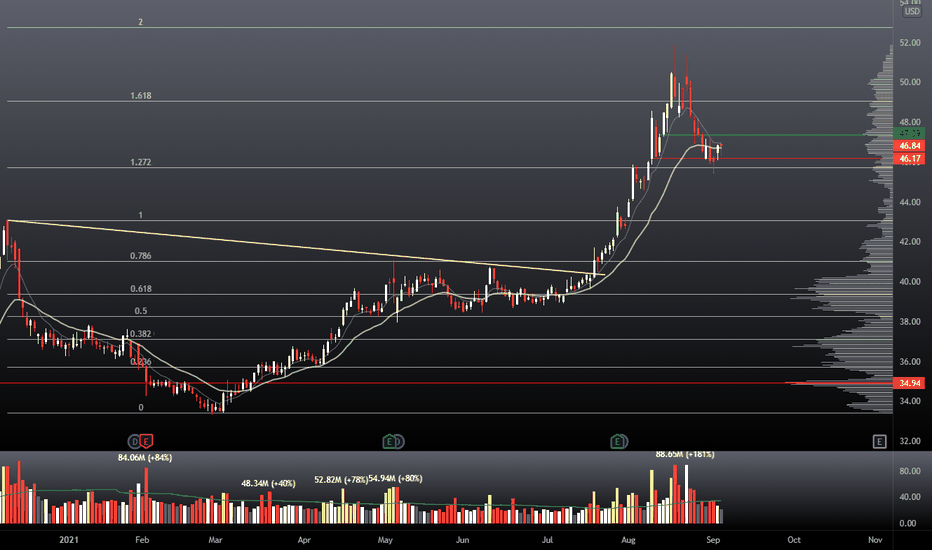Click the Oct label on the time axis

click(794, 540)
